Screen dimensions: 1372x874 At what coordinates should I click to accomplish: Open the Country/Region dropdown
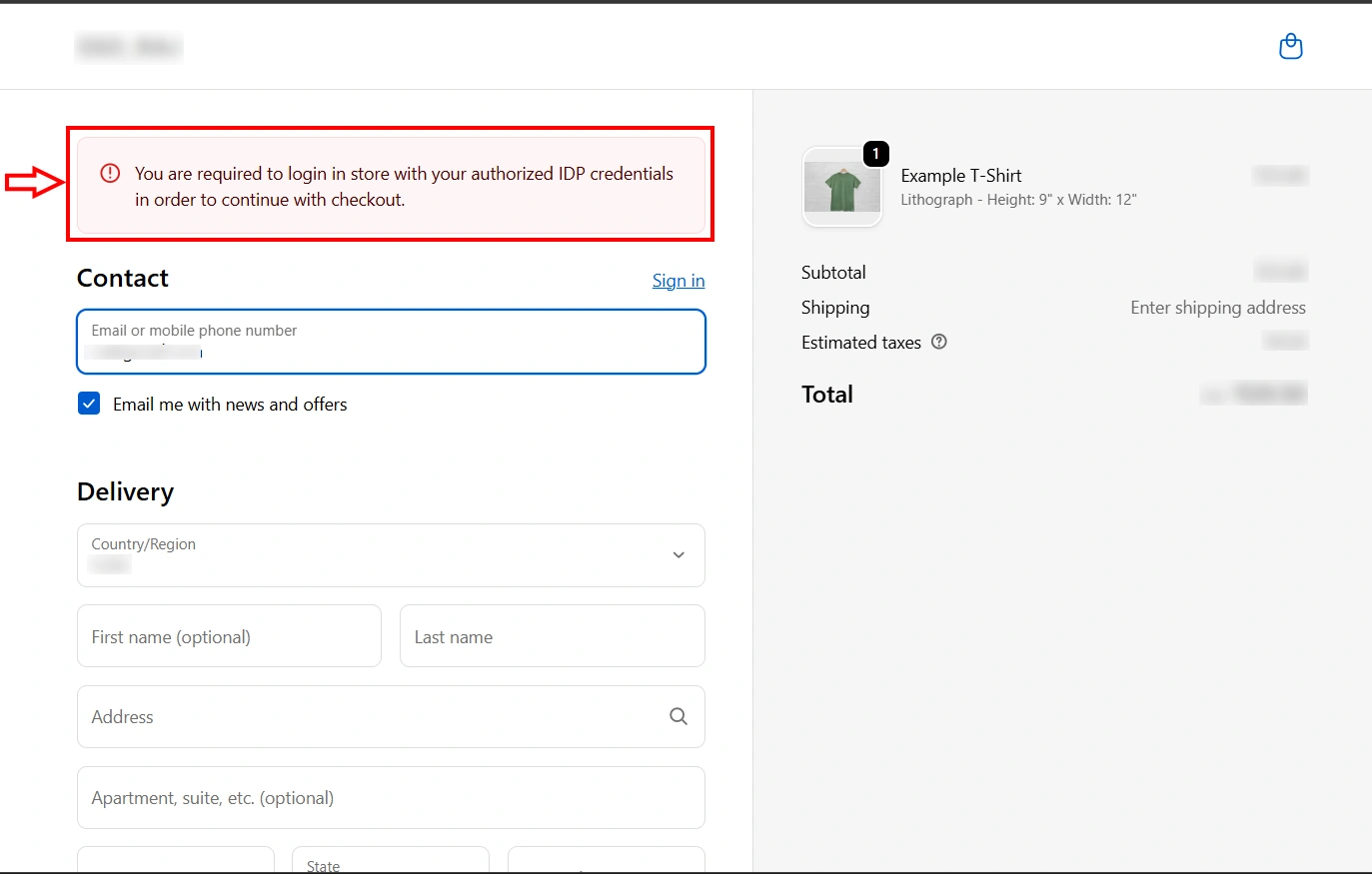(390, 555)
